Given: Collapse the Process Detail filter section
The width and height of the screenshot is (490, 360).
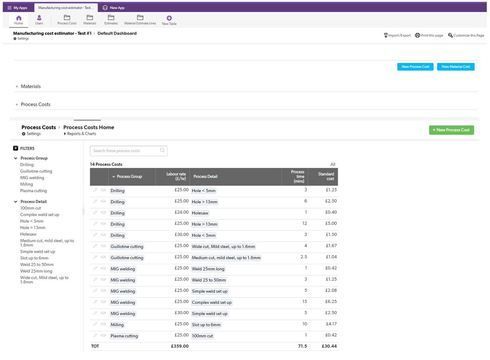Looking at the screenshot, I should point(15,202).
